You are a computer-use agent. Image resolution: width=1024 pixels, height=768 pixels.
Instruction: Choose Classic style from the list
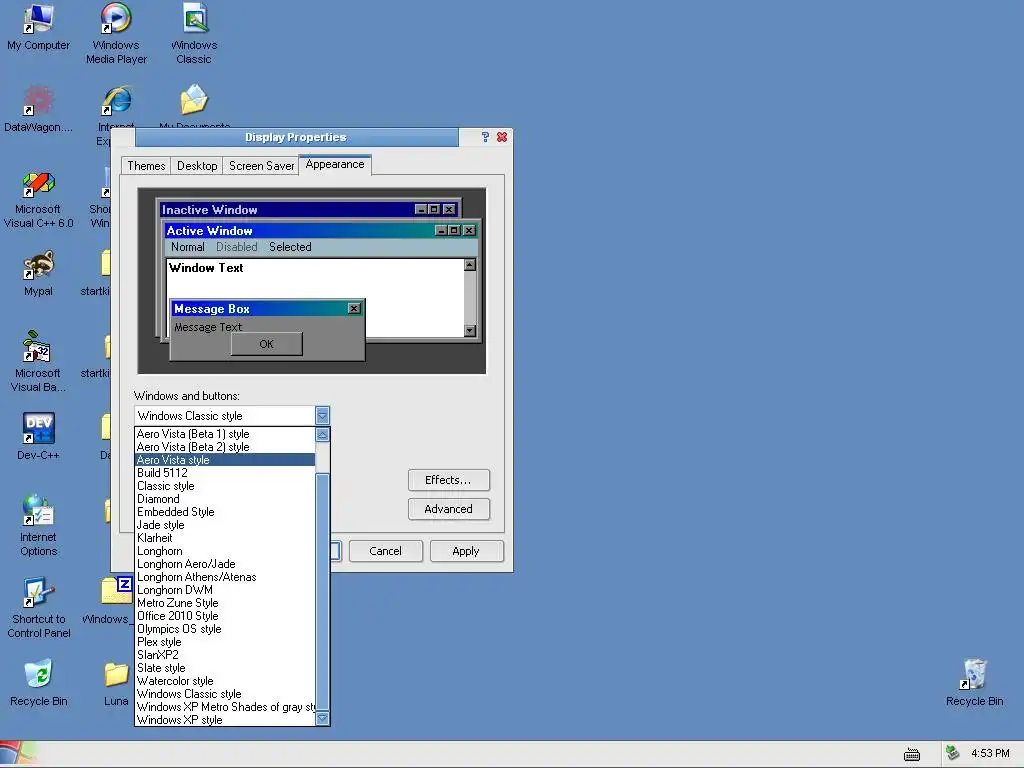225,486
